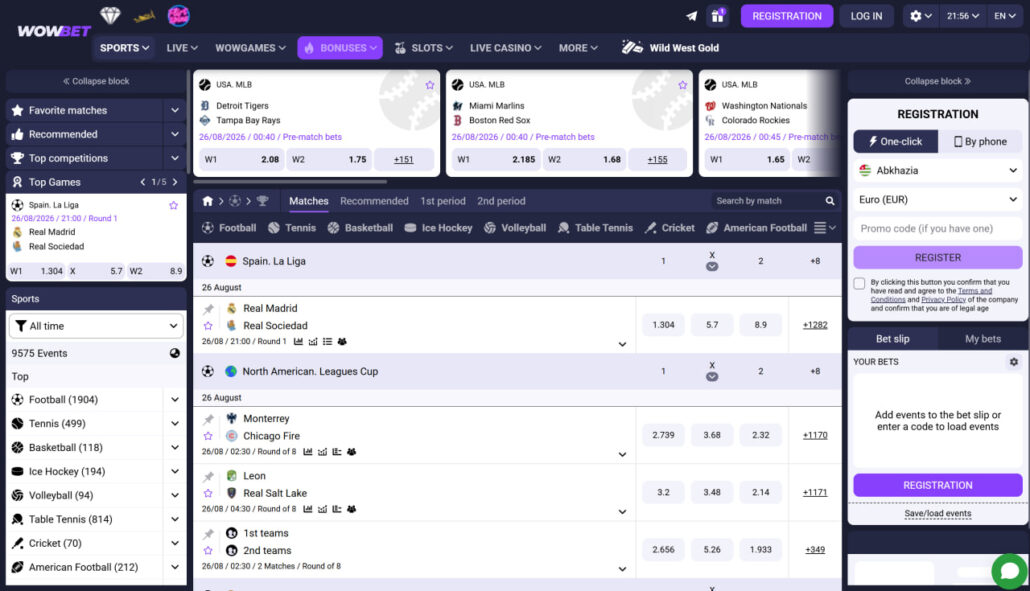Click the header REGISTRATION button
The width and height of the screenshot is (1030, 591).
[786, 16]
